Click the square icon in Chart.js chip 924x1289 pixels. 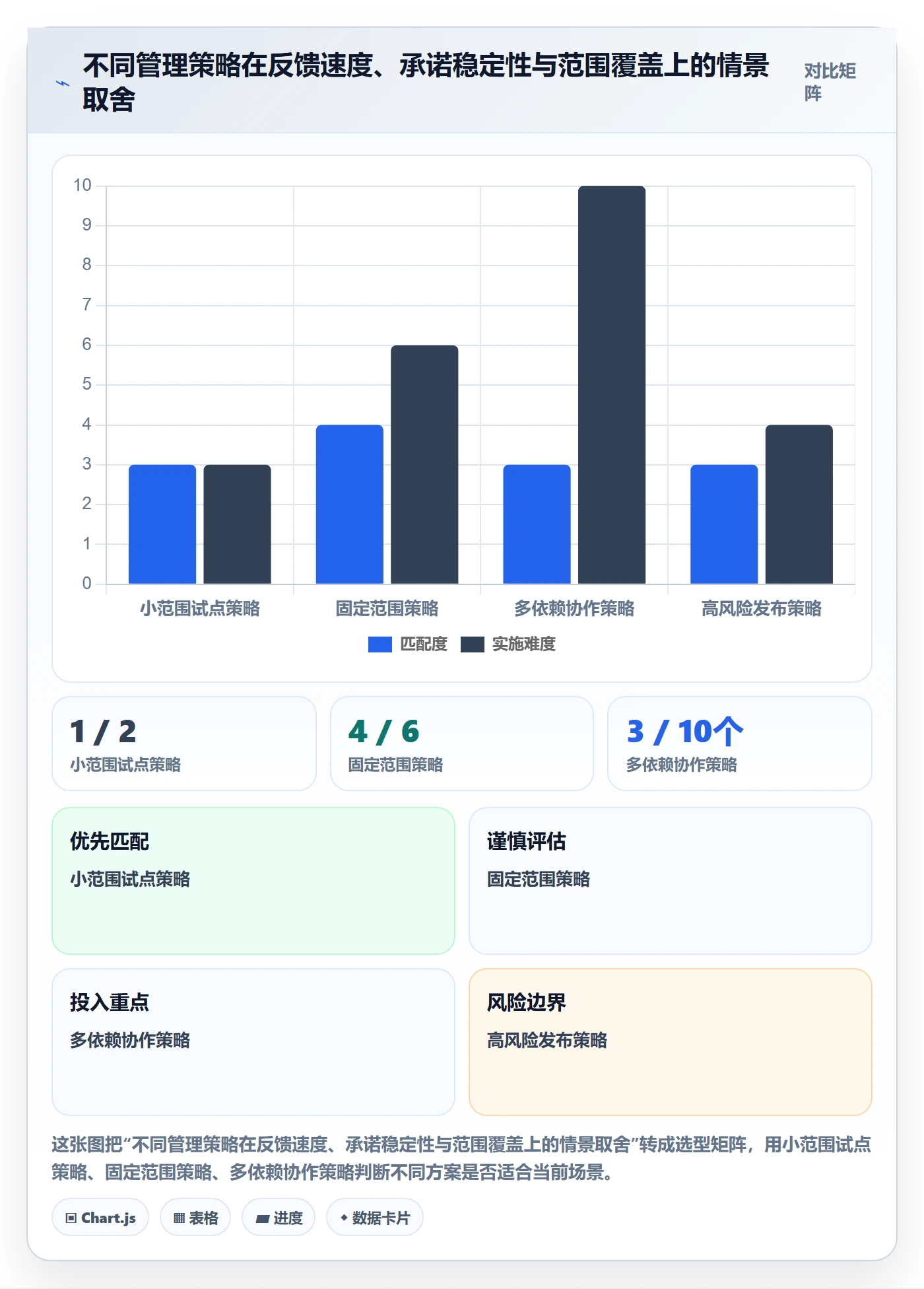click(71, 1218)
